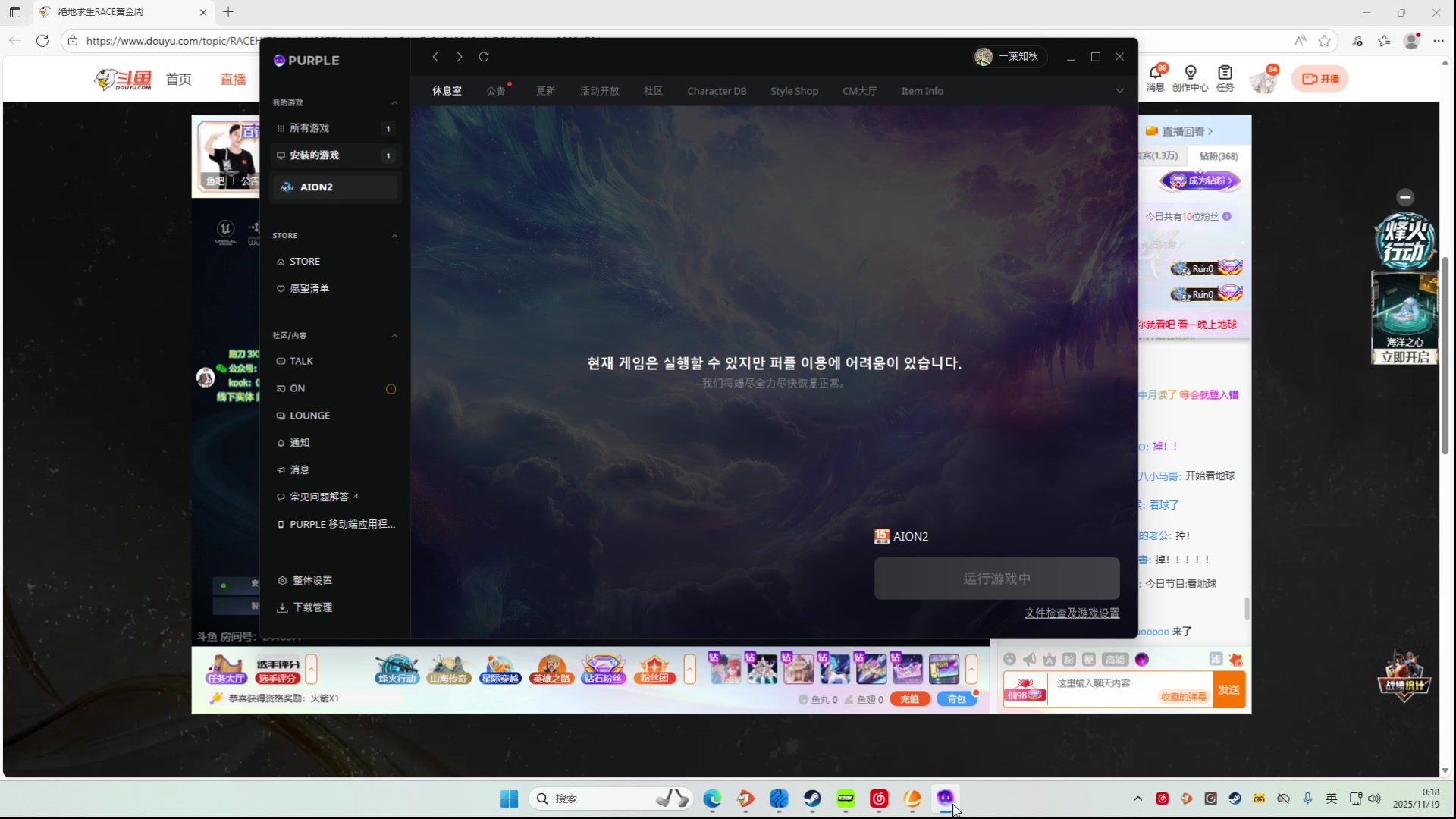Collapse the STORE section chevron

pyautogui.click(x=394, y=236)
